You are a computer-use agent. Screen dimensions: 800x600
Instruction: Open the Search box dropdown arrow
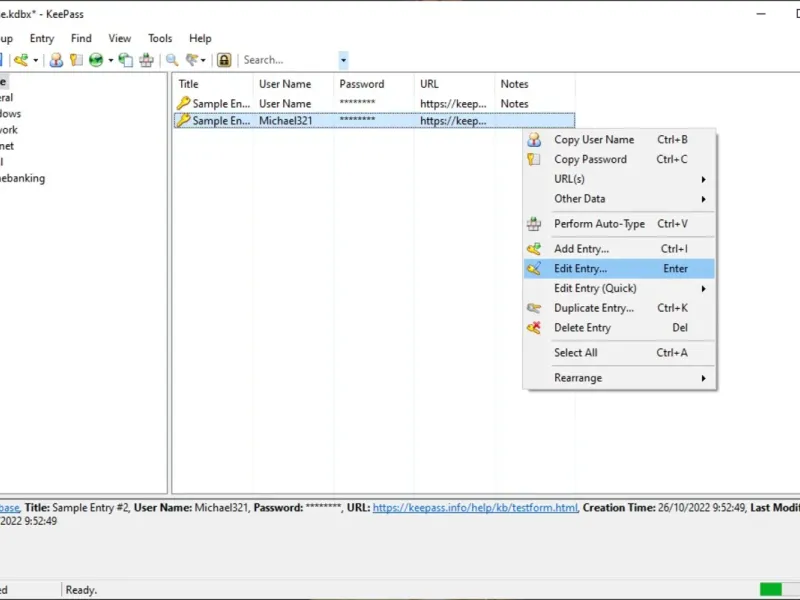click(x=343, y=60)
